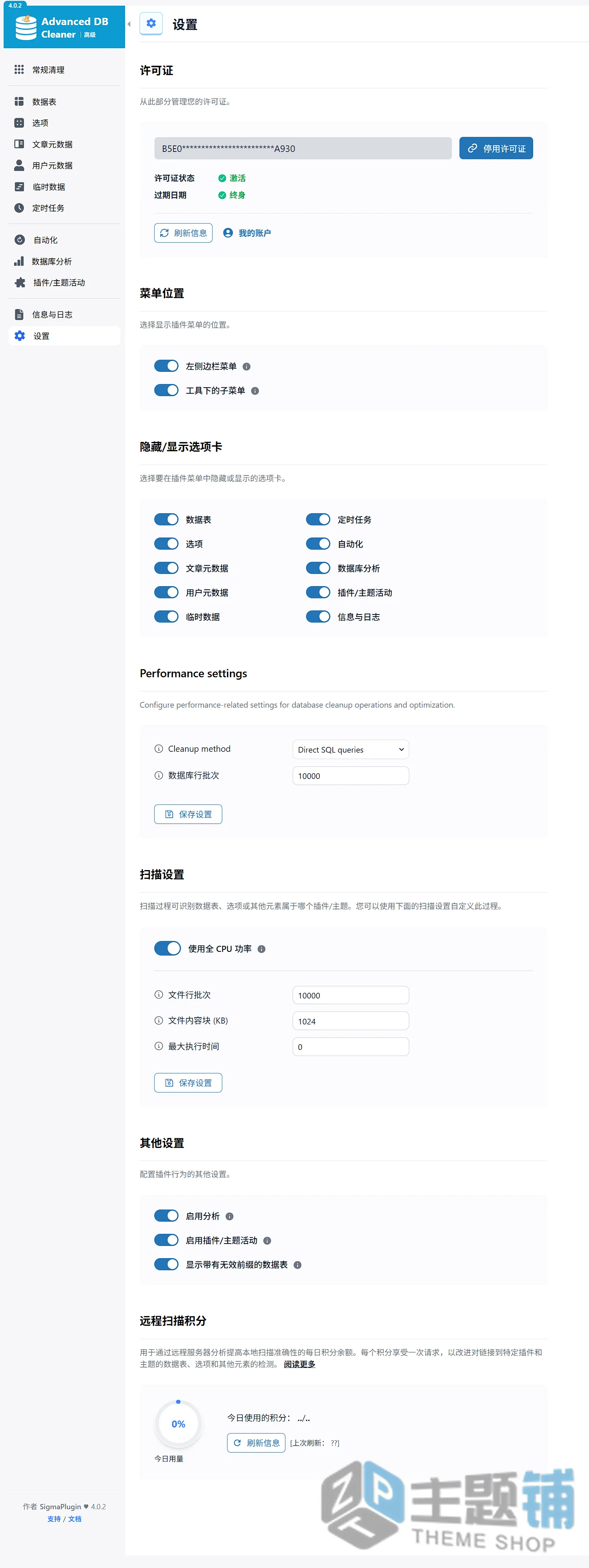This screenshot has height=1568, width=589.
Task: Toggle the 选项 tab visibility switch
Action: [166, 544]
